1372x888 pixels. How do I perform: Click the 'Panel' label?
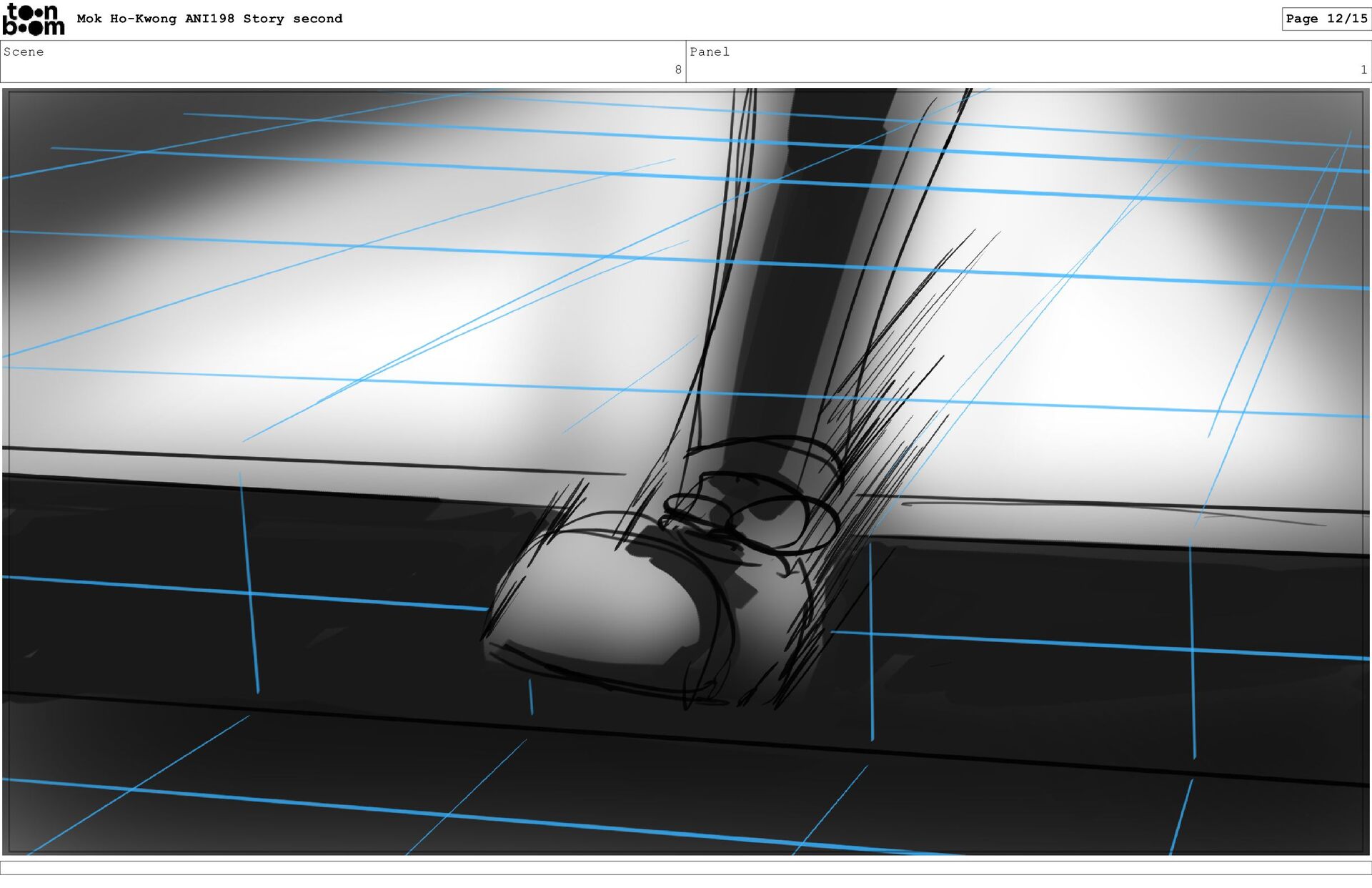tap(709, 51)
